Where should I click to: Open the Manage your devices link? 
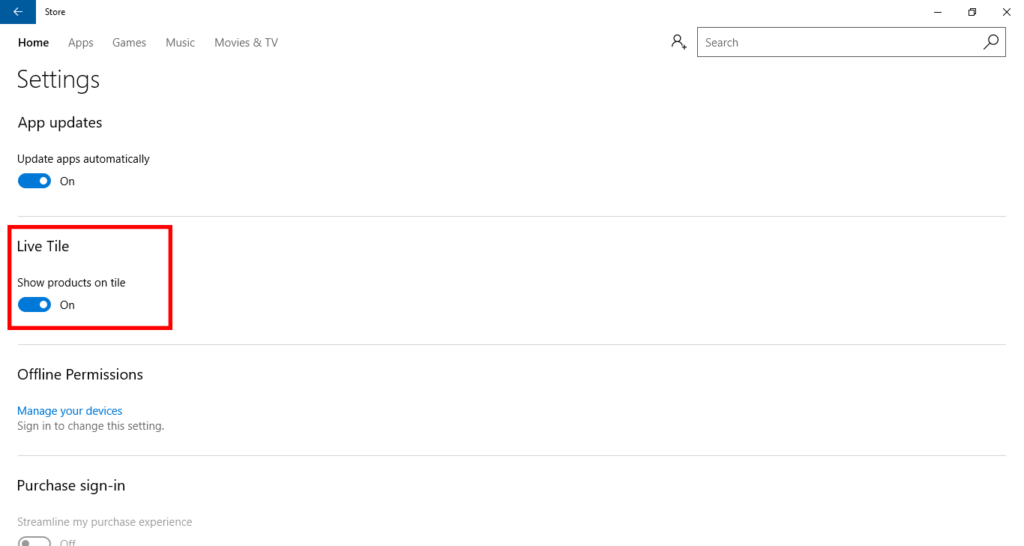click(x=70, y=411)
